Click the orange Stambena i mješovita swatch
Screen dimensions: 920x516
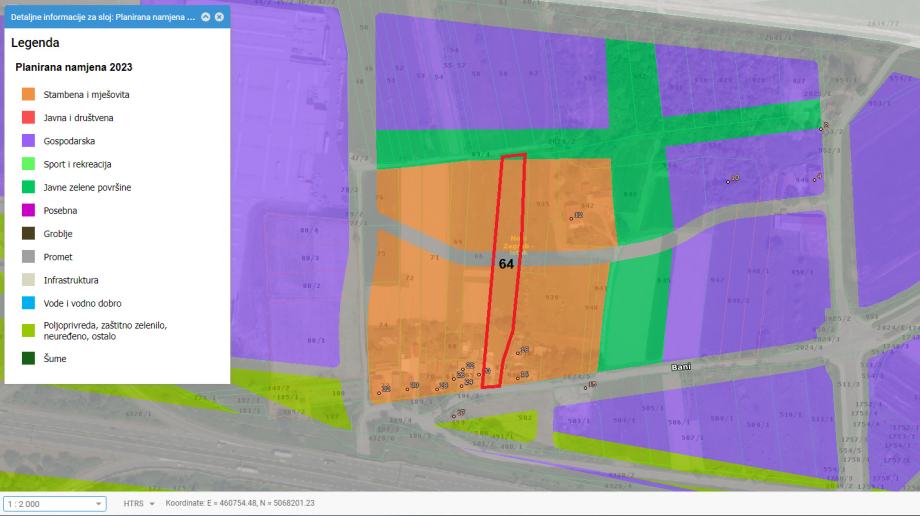[x=28, y=94]
